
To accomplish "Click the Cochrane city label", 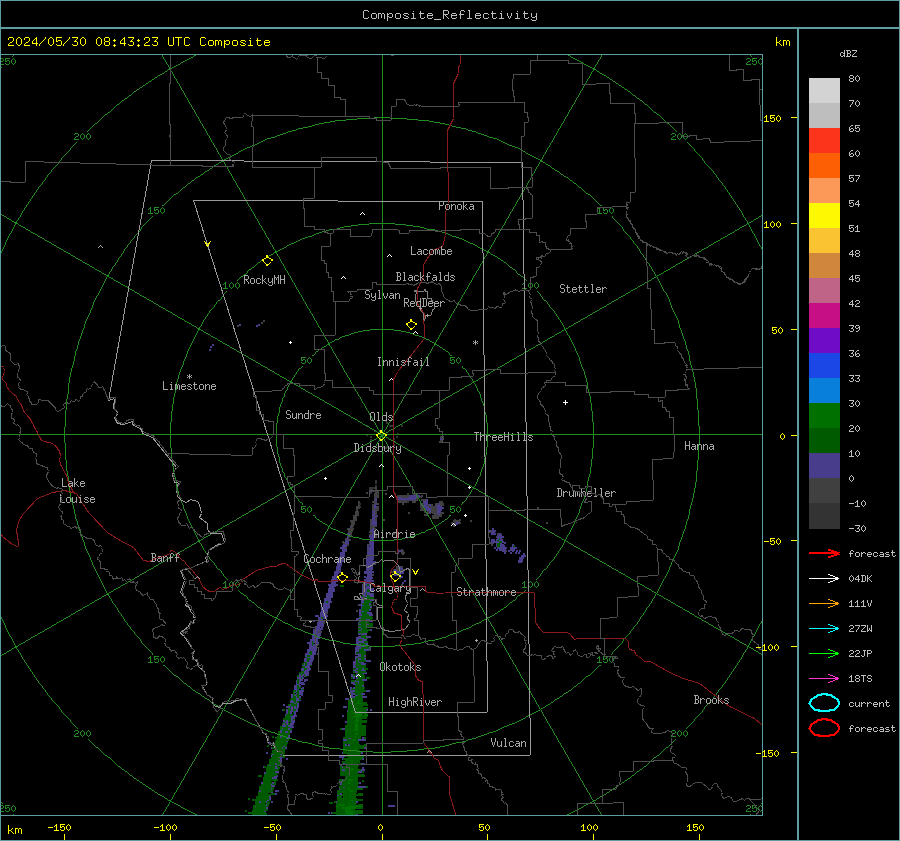I will tap(327, 559).
